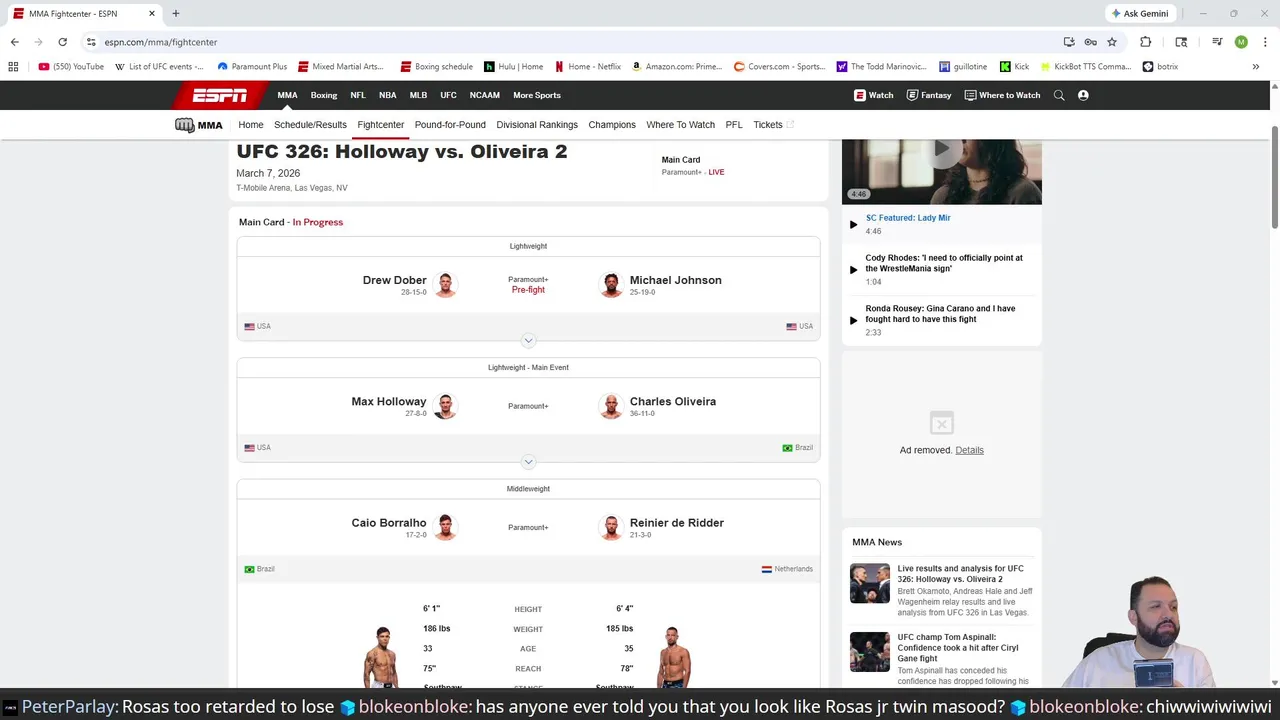Open the Hulu Home bookmark

pyautogui.click(x=513, y=67)
